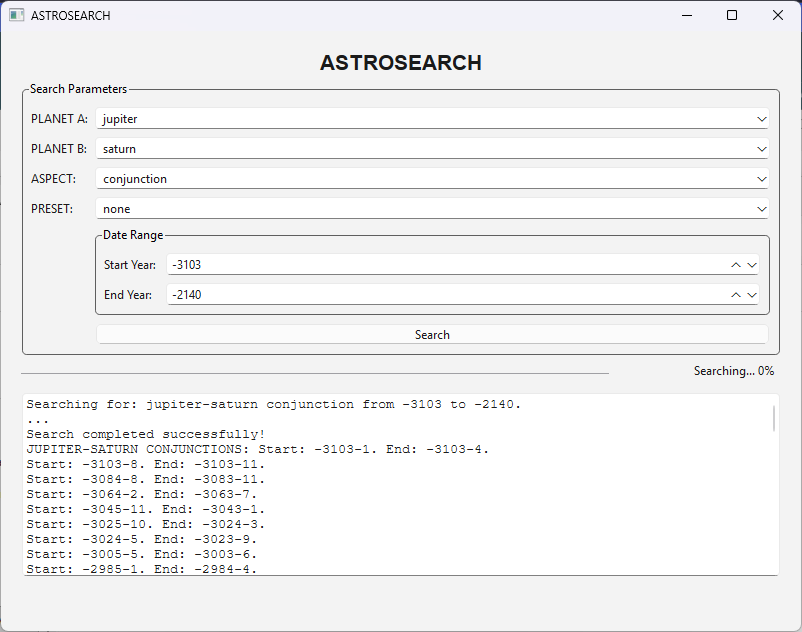This screenshot has width=802, height=632.
Task: Decrease End Year with the down arrow
Action: (751, 295)
